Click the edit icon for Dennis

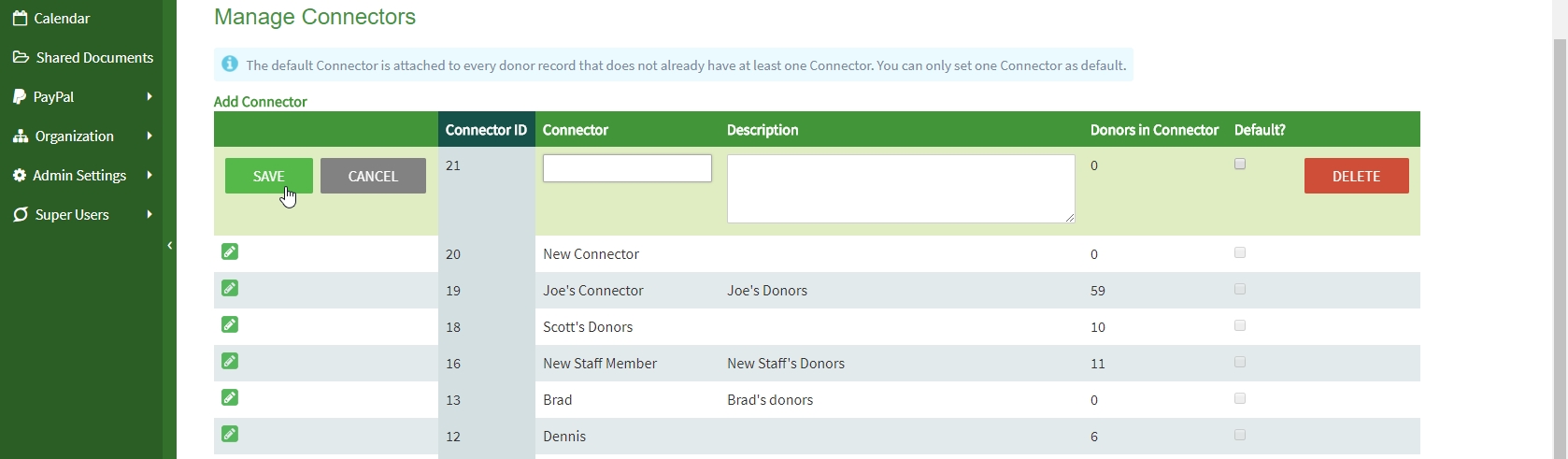(230, 434)
